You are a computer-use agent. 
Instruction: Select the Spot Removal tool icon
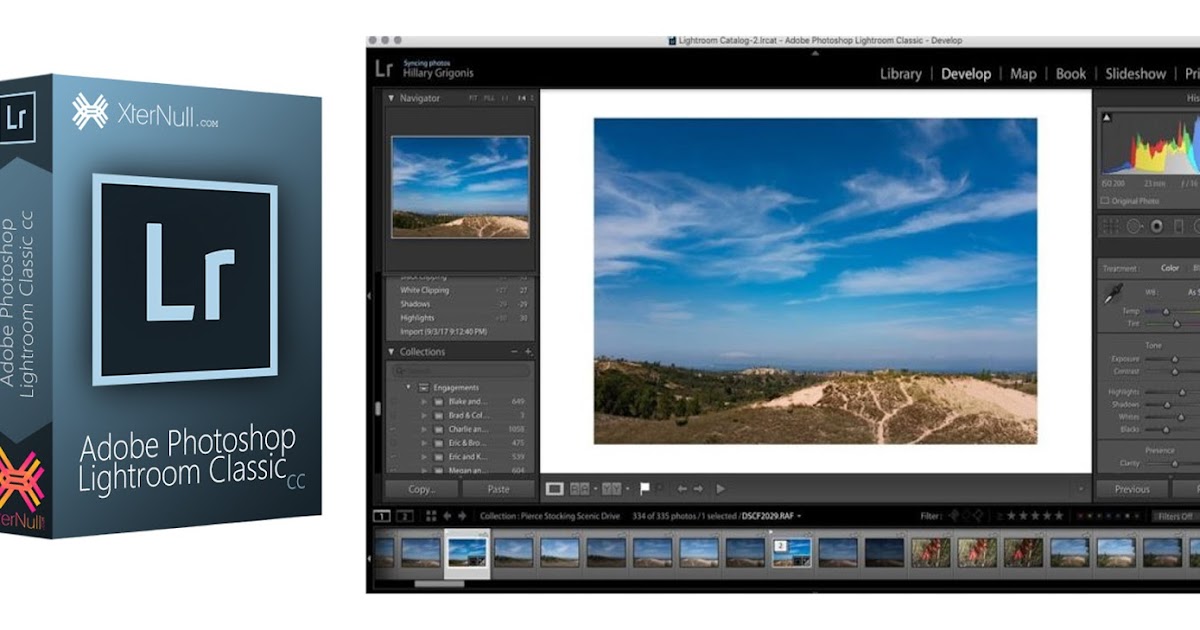point(1134,227)
